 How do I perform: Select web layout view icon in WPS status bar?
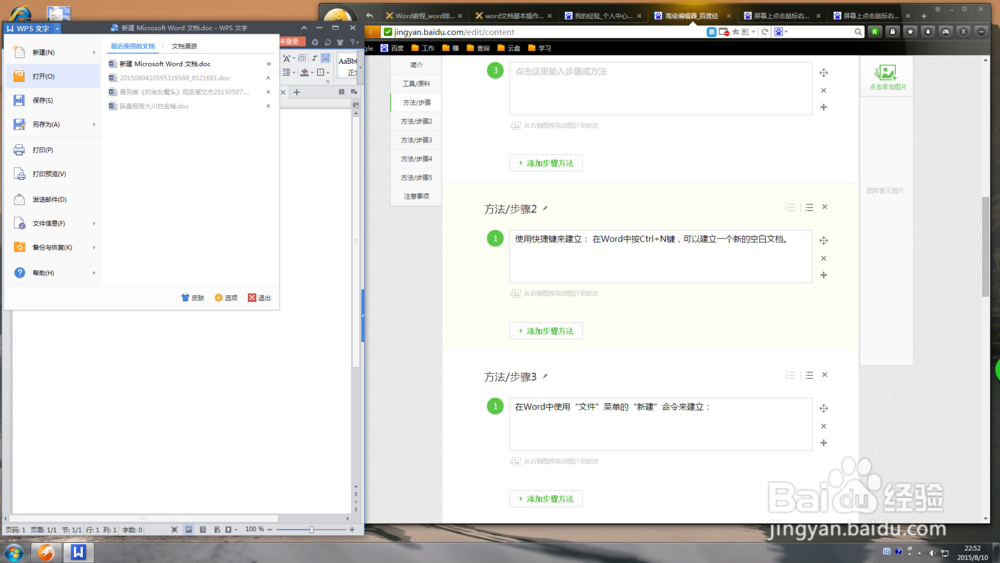tap(217, 529)
